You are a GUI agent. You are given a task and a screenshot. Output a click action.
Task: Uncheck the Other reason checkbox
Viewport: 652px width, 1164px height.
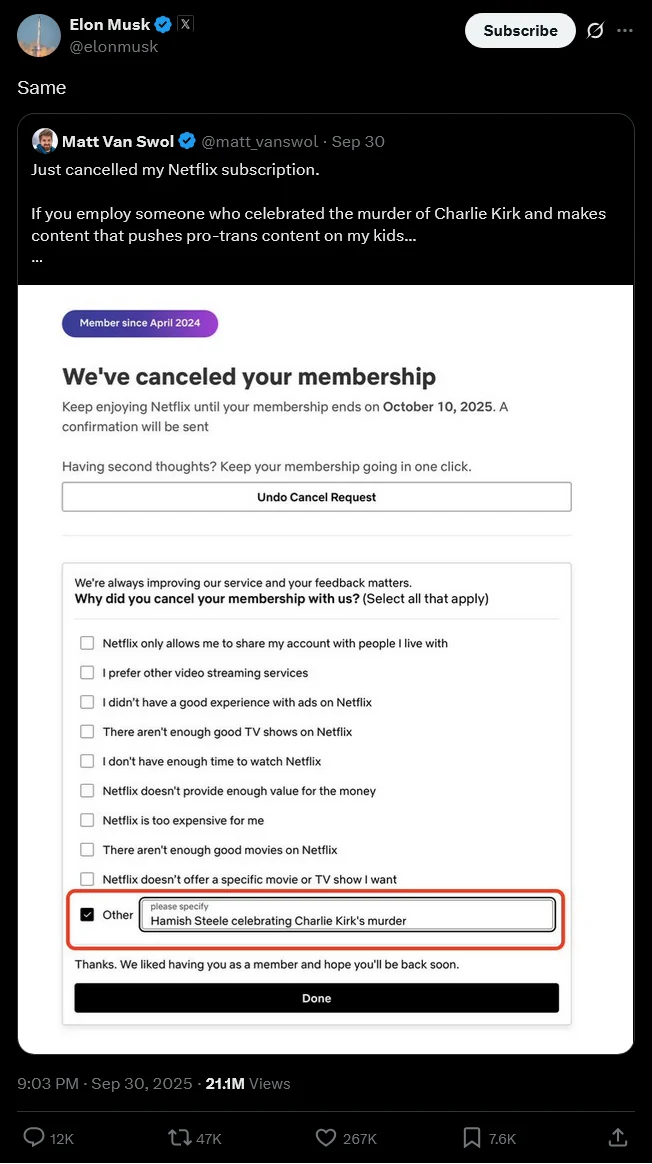(87, 914)
